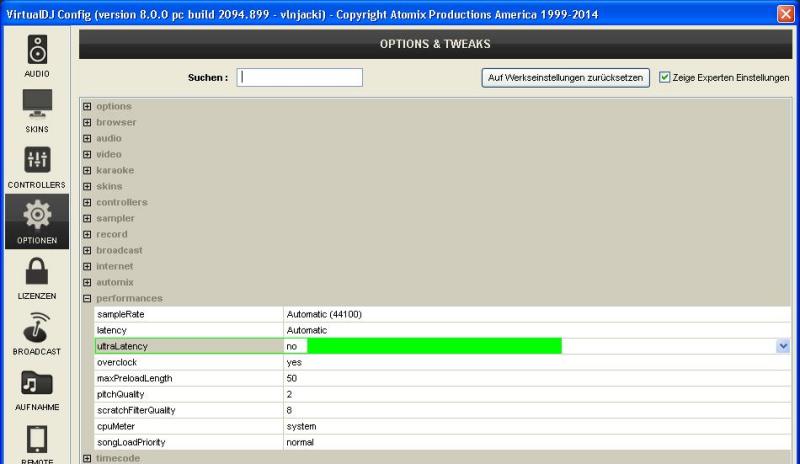Viewport: 800px width, 464px height.
Task: Click into the Suchen search field
Action: click(299, 78)
